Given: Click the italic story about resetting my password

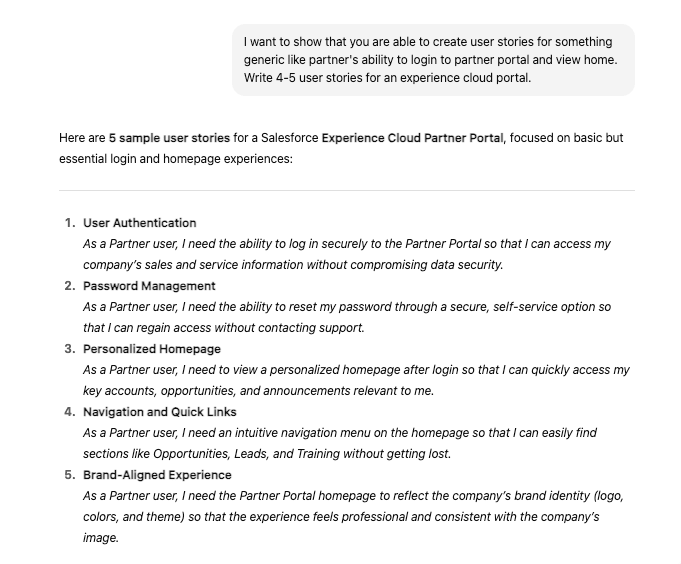Looking at the screenshot, I should coord(347,317).
